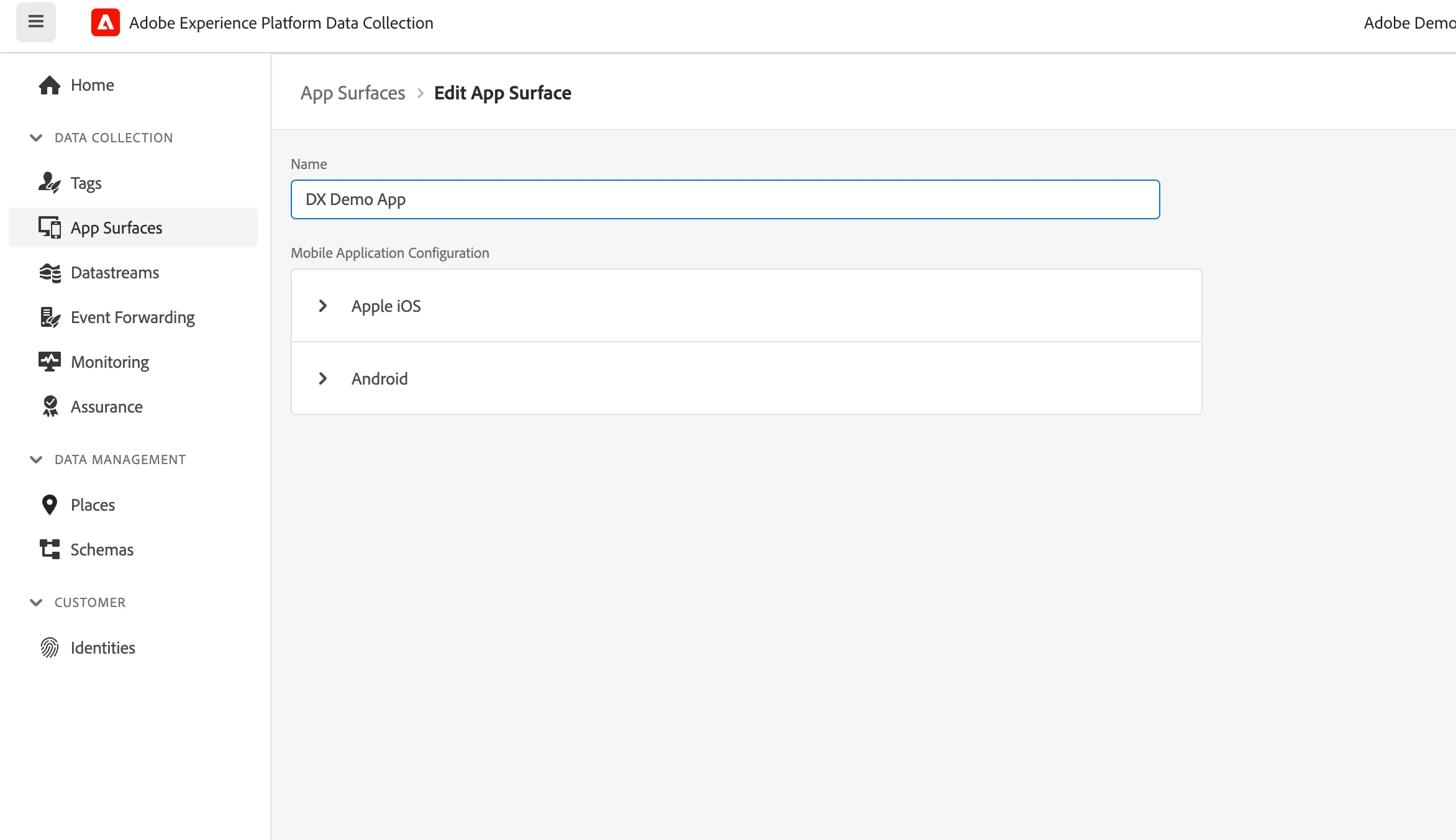Click the Assurance ribbon icon
Image resolution: width=1456 pixels, height=840 pixels.
coord(50,407)
